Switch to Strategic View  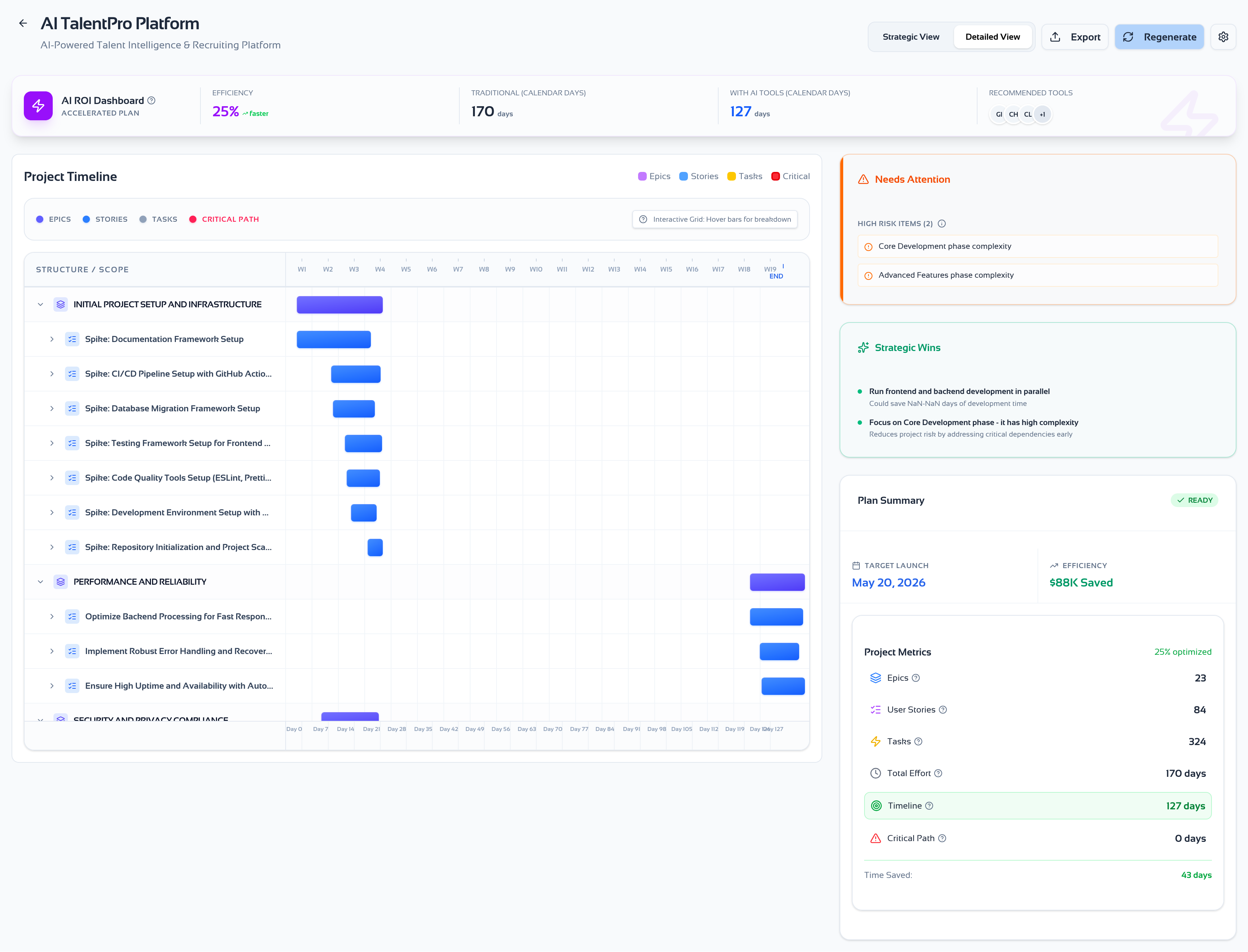[910, 36]
